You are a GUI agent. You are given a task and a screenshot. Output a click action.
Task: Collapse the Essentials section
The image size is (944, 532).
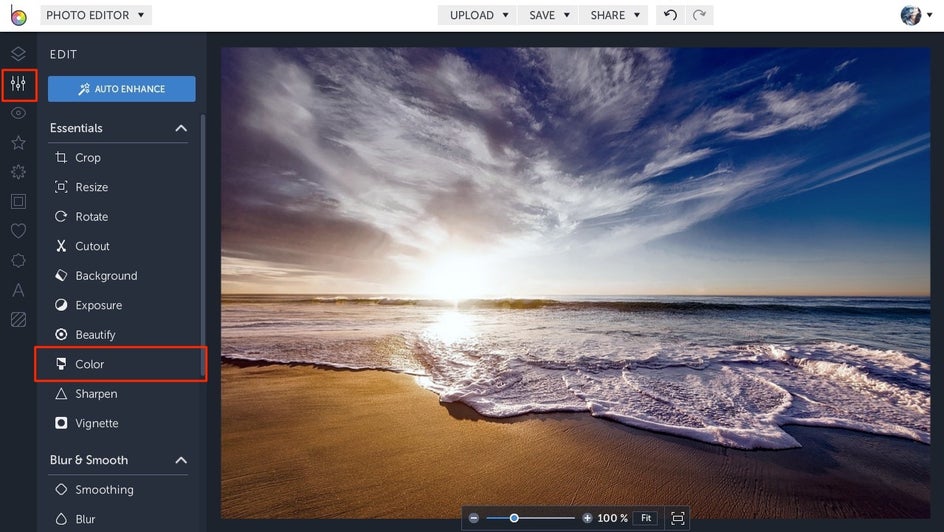pyautogui.click(x=181, y=128)
